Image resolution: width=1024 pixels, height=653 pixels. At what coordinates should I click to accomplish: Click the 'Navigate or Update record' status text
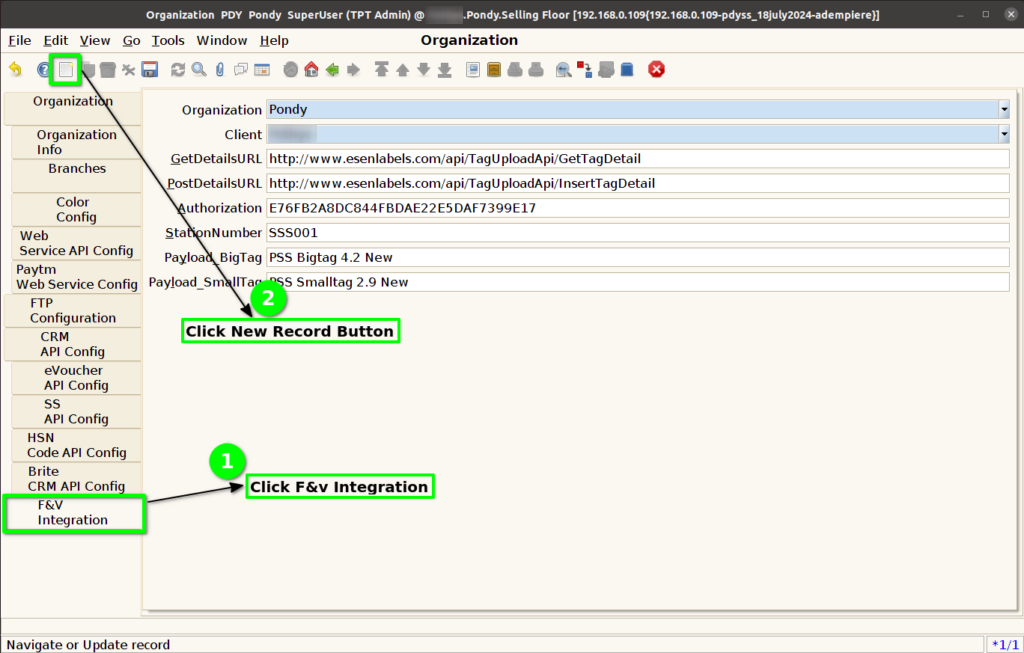tap(88, 645)
